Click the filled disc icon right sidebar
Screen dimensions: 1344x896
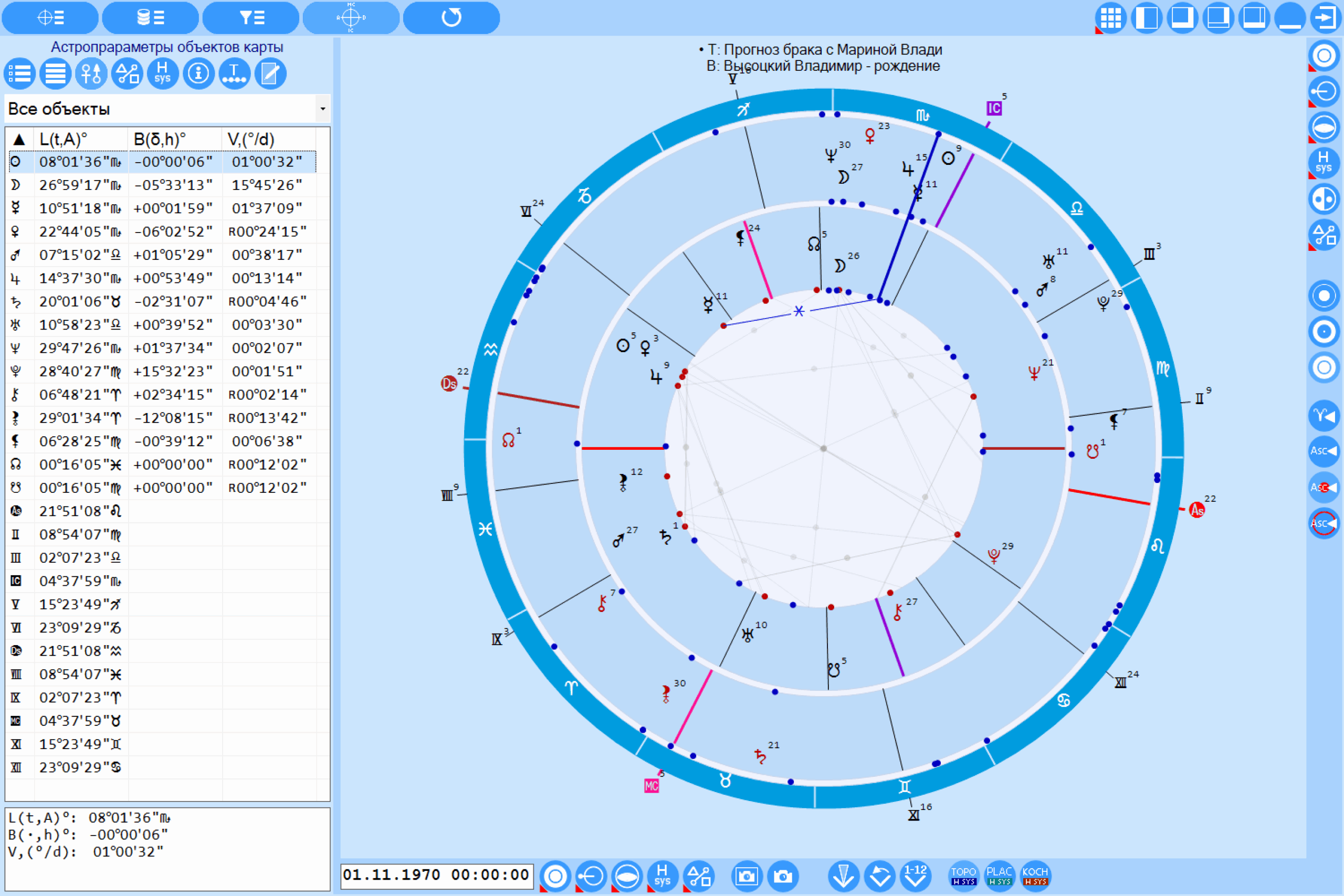click(x=1324, y=296)
